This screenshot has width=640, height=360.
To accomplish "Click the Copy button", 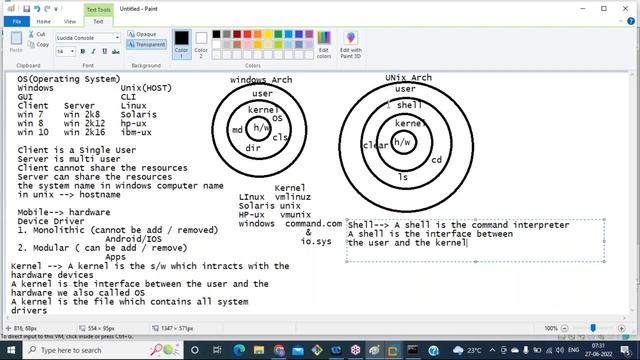I will [39, 44].
